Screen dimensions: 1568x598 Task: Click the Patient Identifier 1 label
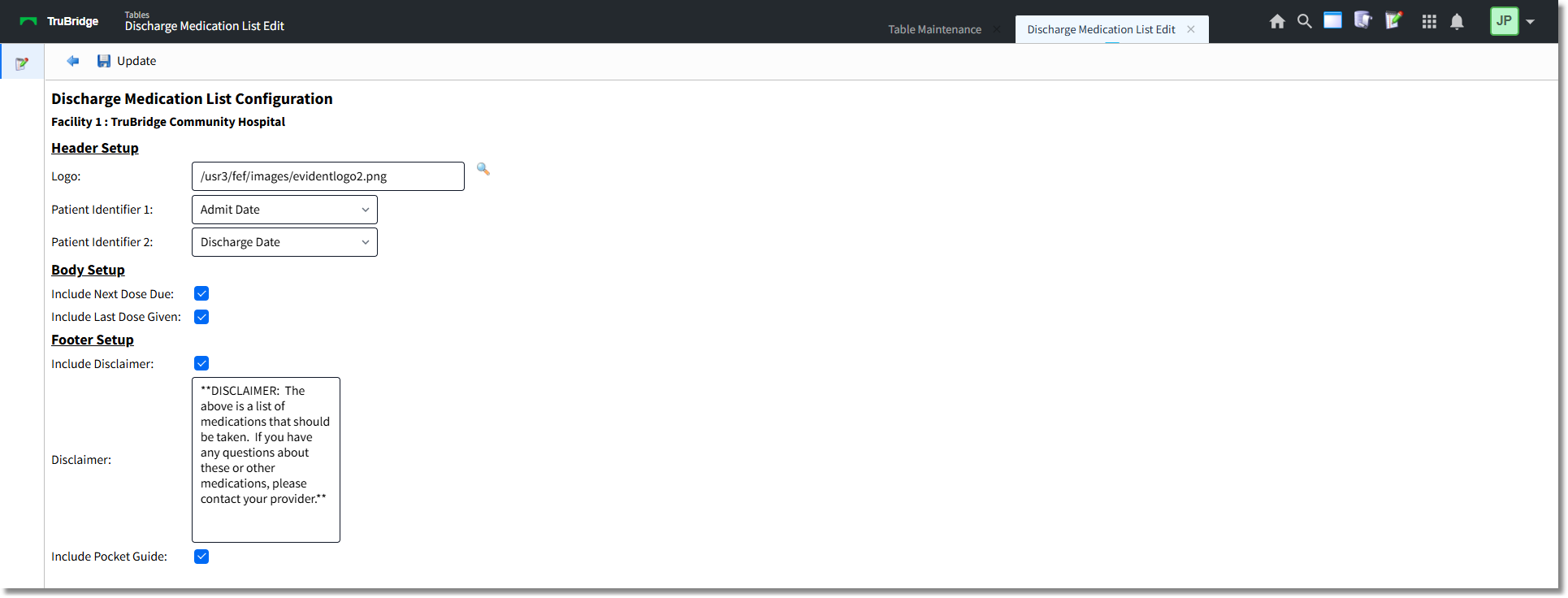(x=102, y=210)
